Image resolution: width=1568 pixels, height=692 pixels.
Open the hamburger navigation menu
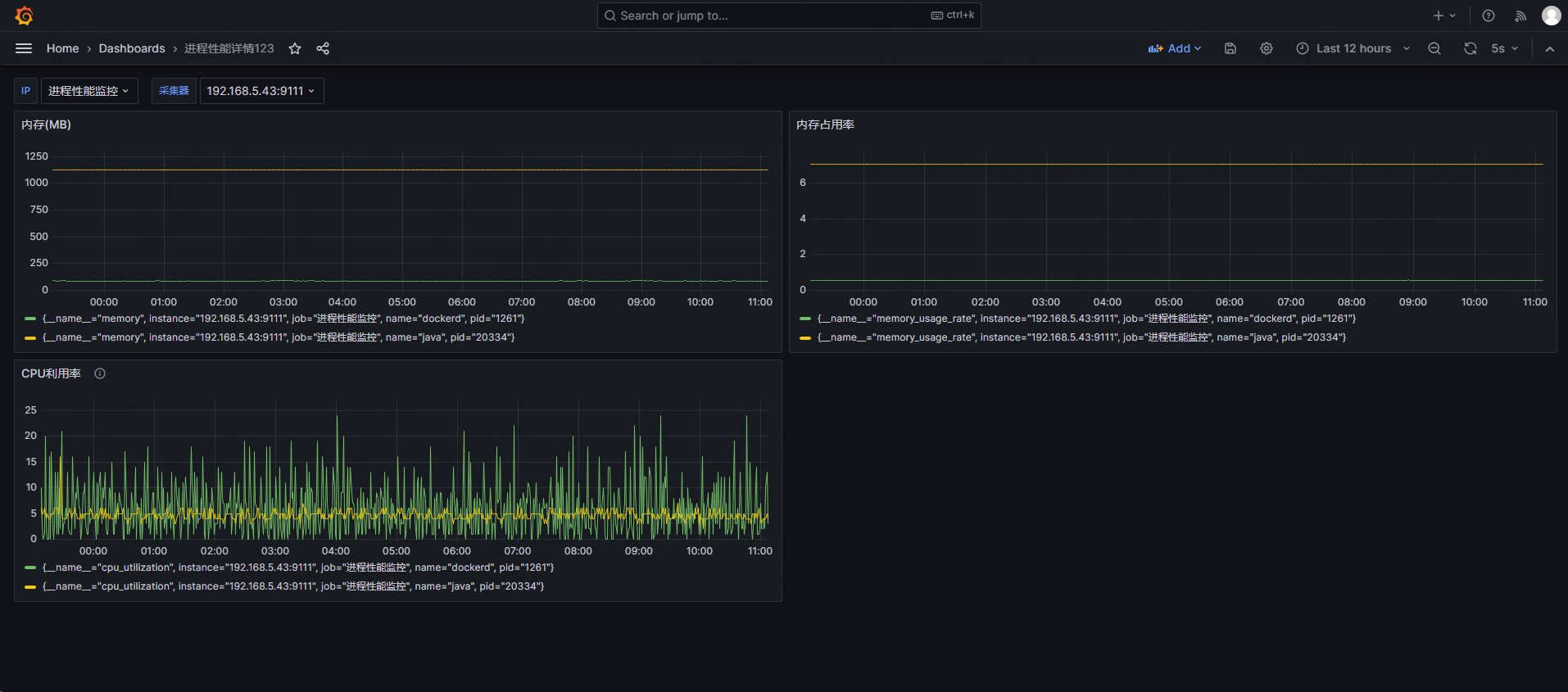pyautogui.click(x=24, y=48)
